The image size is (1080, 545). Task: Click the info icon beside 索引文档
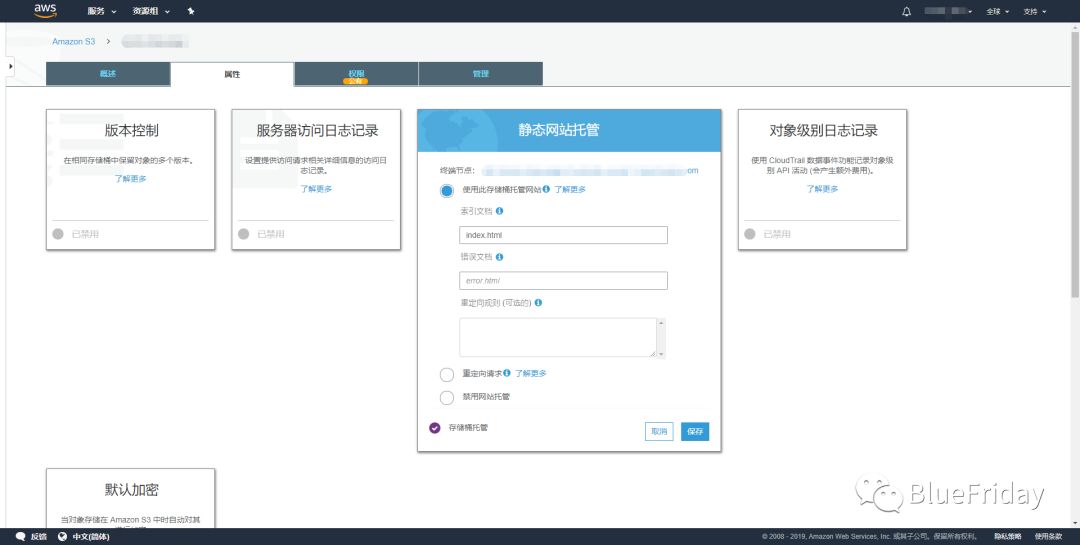click(x=499, y=211)
